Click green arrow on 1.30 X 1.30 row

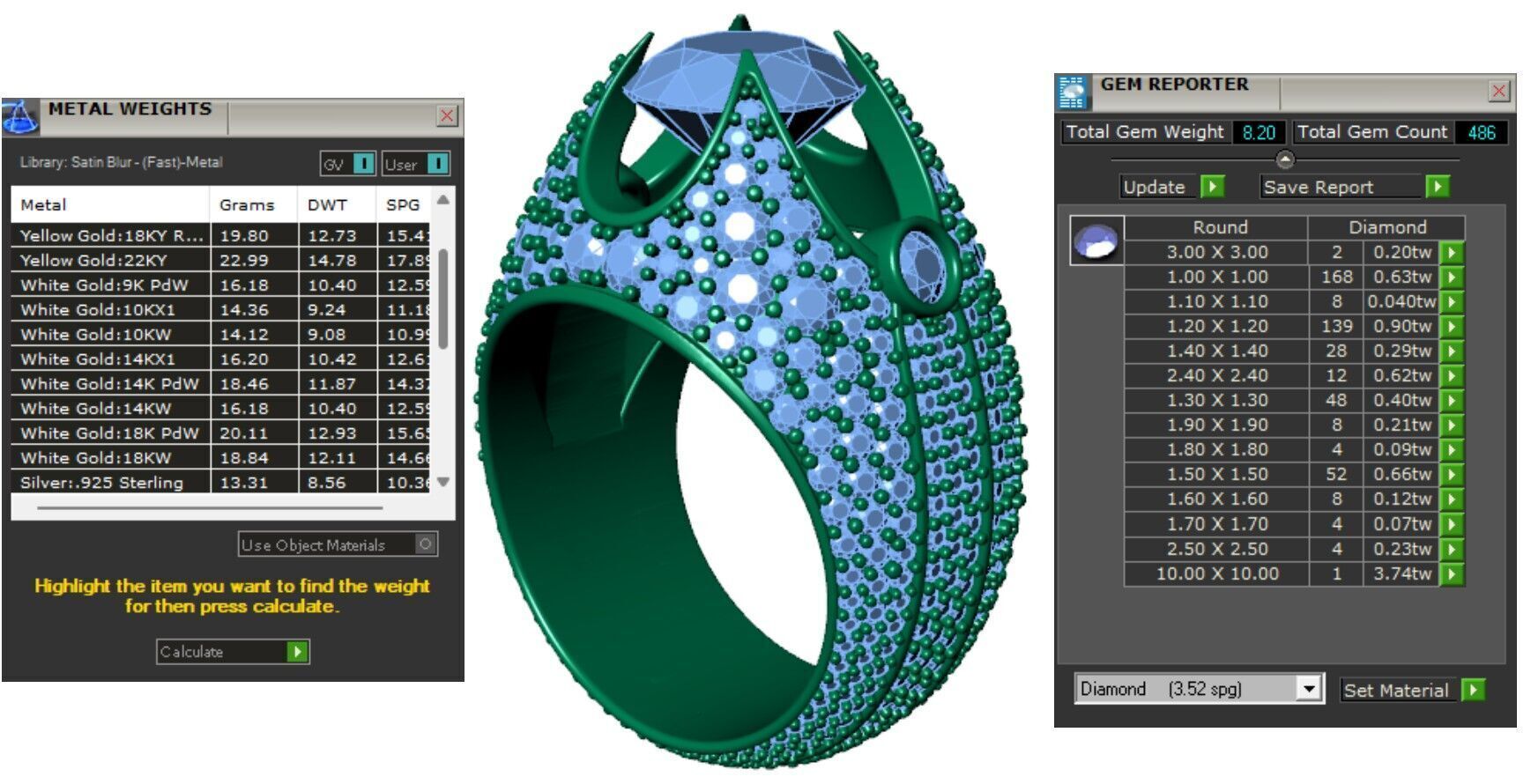coord(1451,401)
